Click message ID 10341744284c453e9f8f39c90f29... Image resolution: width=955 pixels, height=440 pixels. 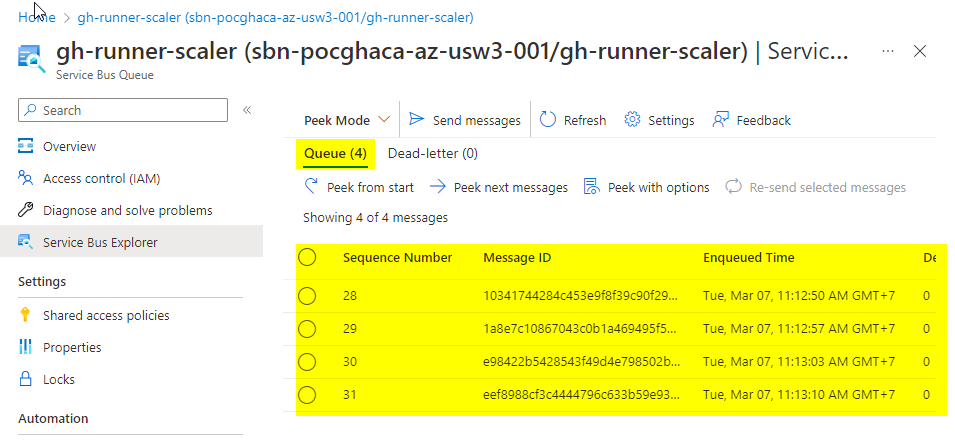580,296
